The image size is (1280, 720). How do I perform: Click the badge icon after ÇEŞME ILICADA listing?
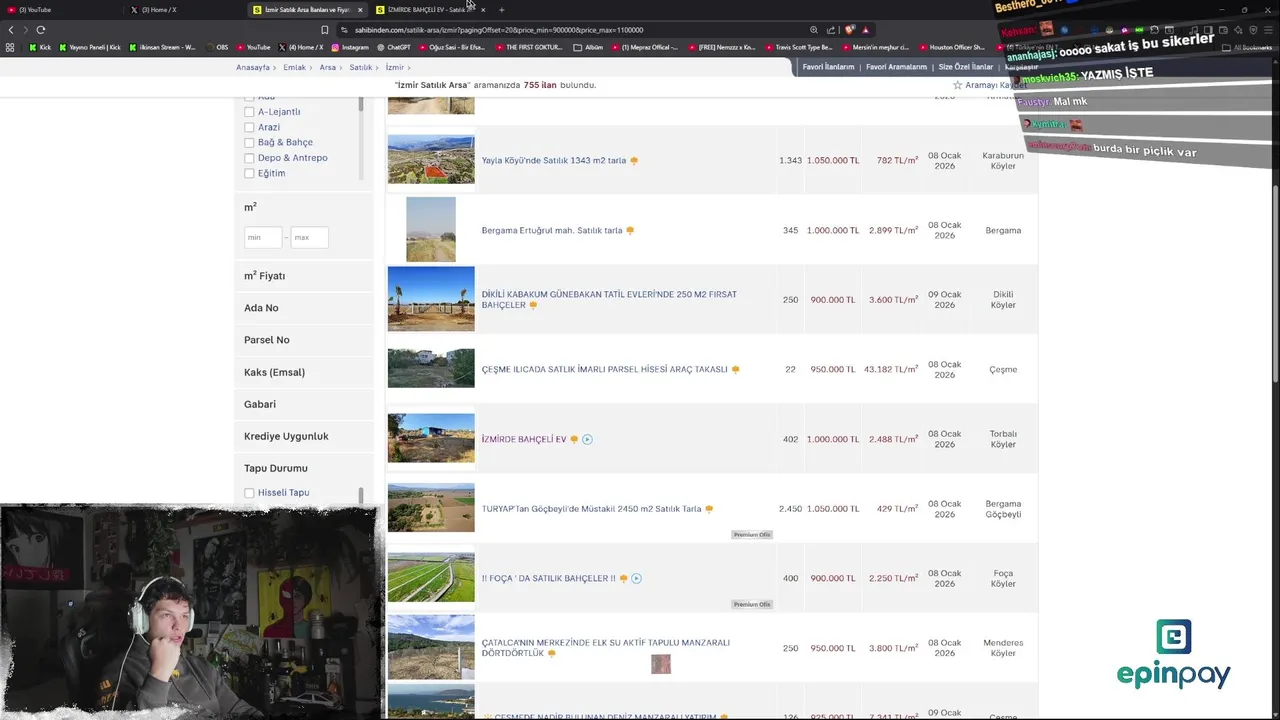point(736,370)
